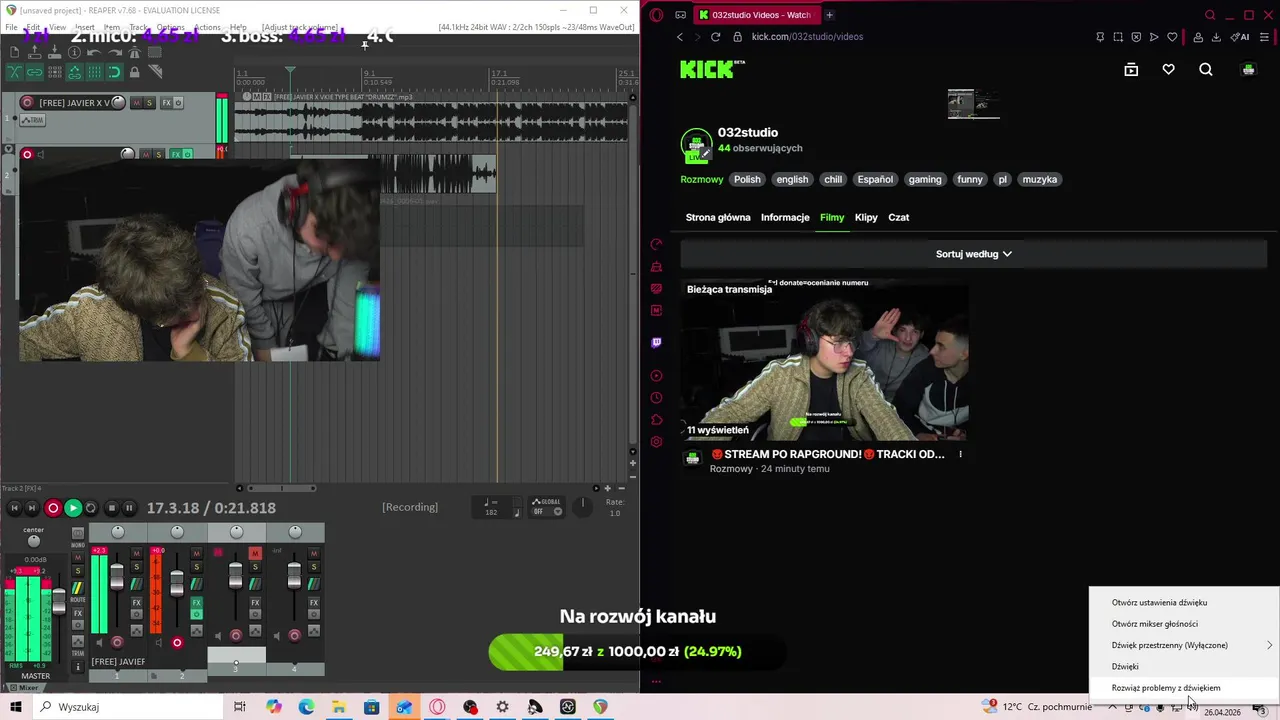Screen dimensions: 1280x720
Task: Toggle repeat in REAPER transport
Action: click(91, 508)
